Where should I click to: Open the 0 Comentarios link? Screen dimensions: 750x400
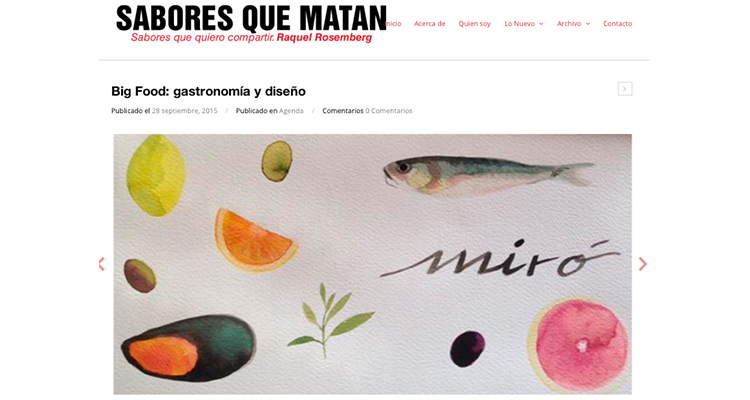(389, 111)
